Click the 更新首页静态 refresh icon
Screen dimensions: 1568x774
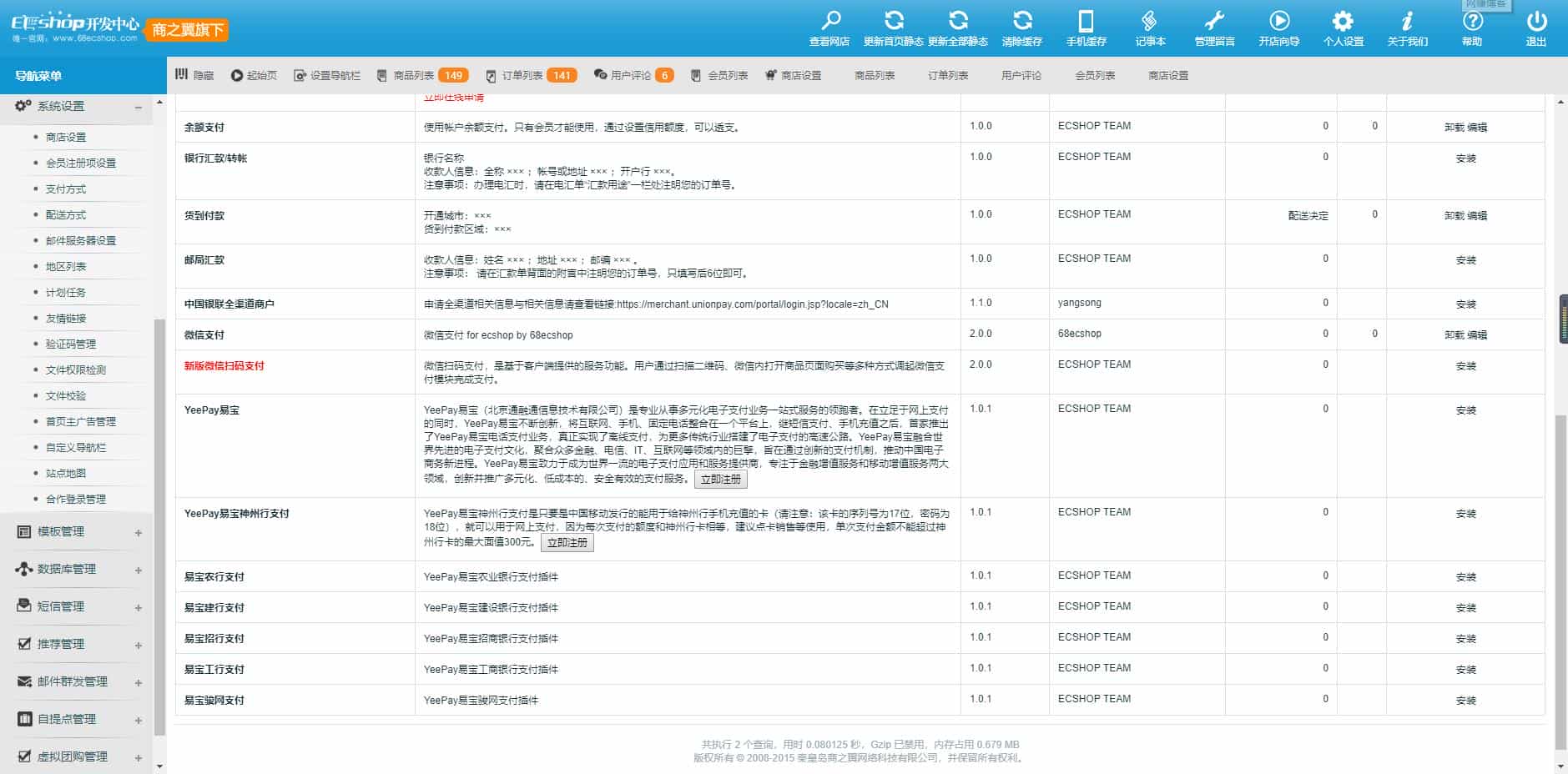(x=894, y=22)
